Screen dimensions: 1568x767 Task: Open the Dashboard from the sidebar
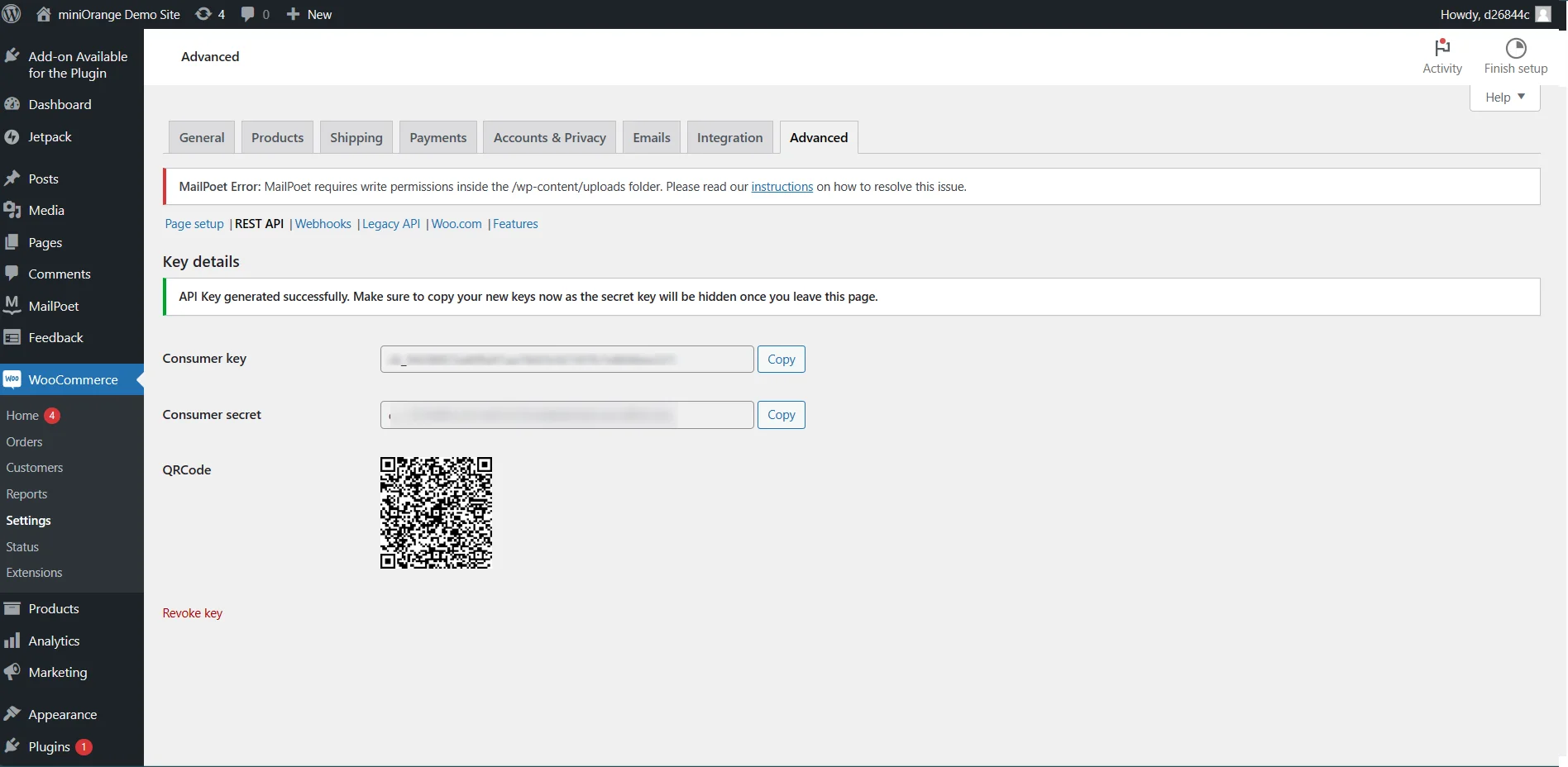tap(60, 104)
